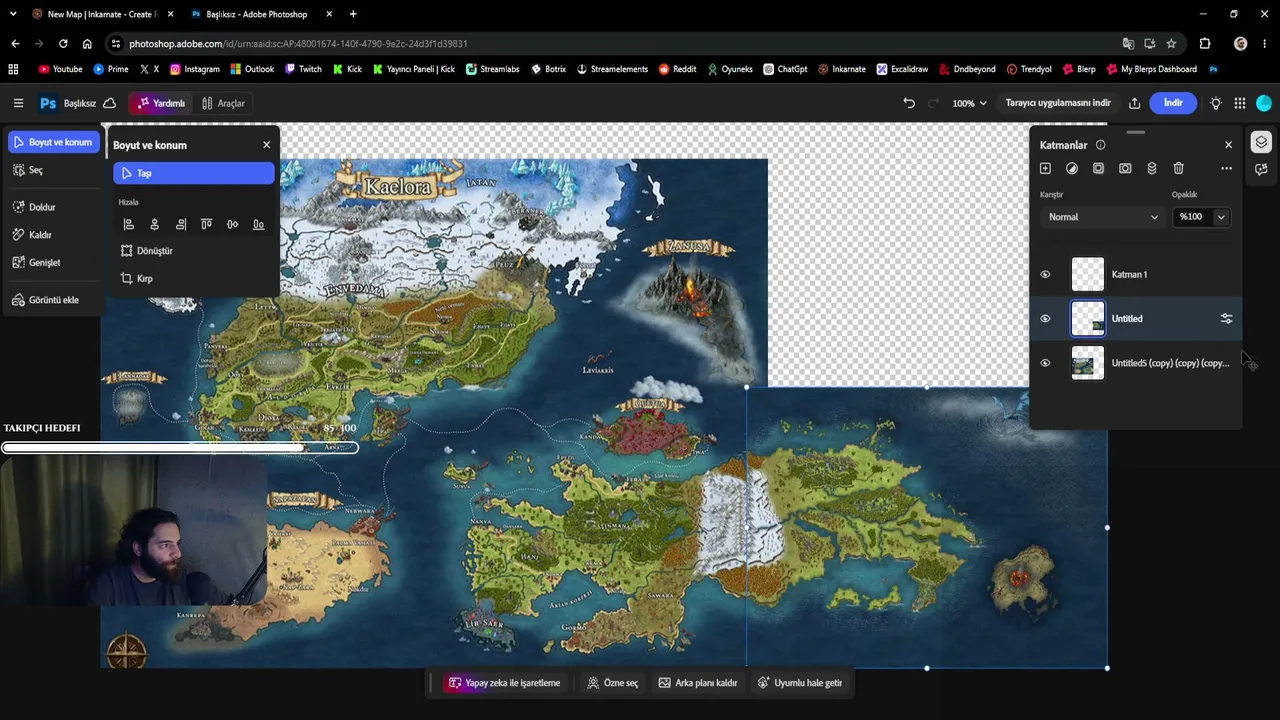Close the Katmanlar panel

click(1228, 145)
